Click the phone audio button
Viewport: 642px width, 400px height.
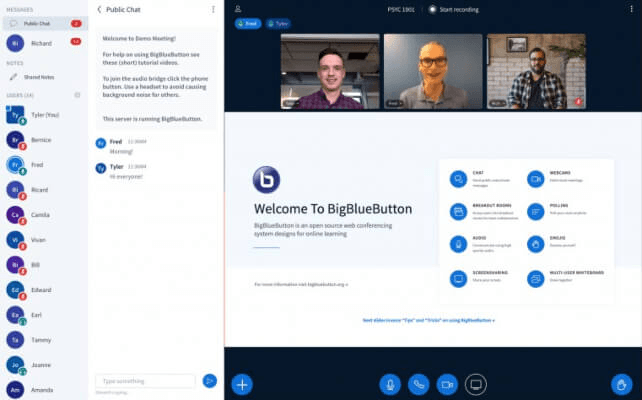point(418,383)
